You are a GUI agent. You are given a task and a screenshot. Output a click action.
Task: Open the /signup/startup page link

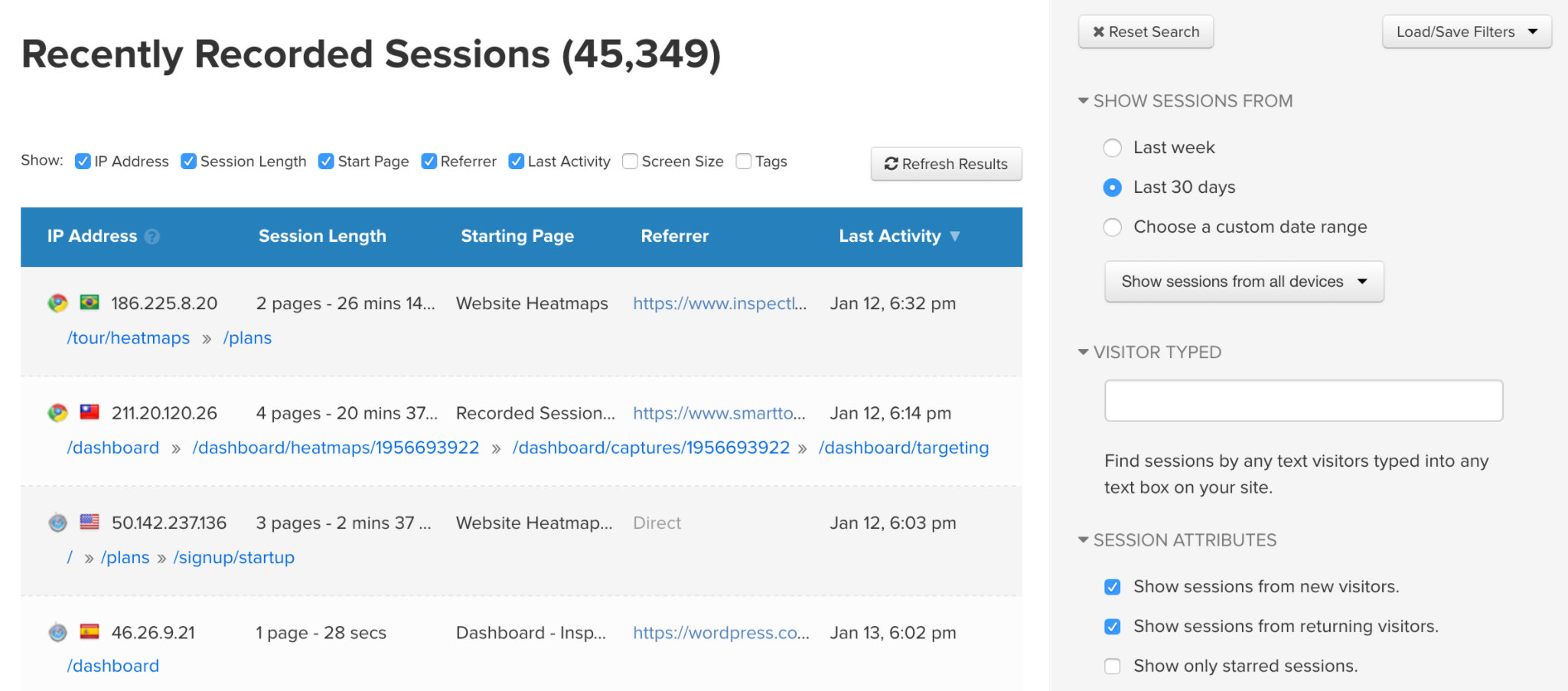pos(233,558)
